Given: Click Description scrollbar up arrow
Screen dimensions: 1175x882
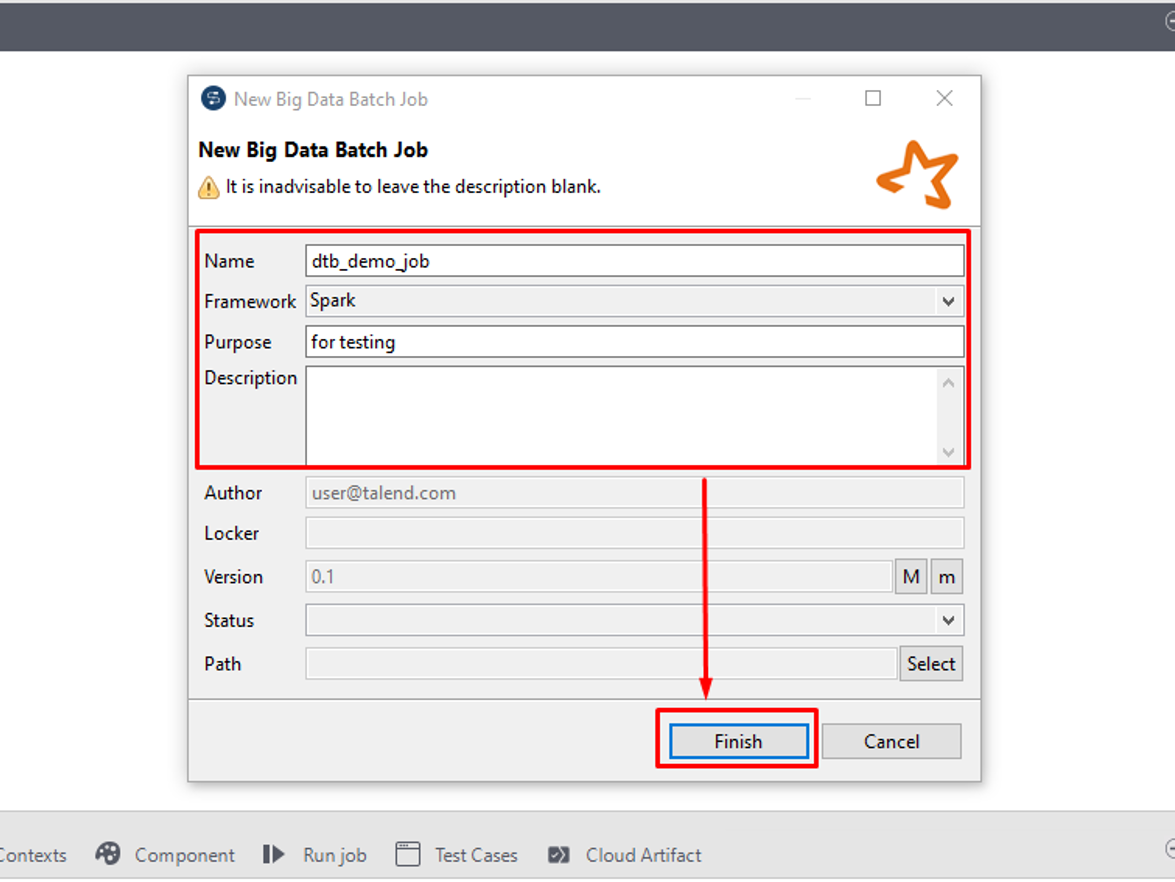Looking at the screenshot, I should coord(948,383).
